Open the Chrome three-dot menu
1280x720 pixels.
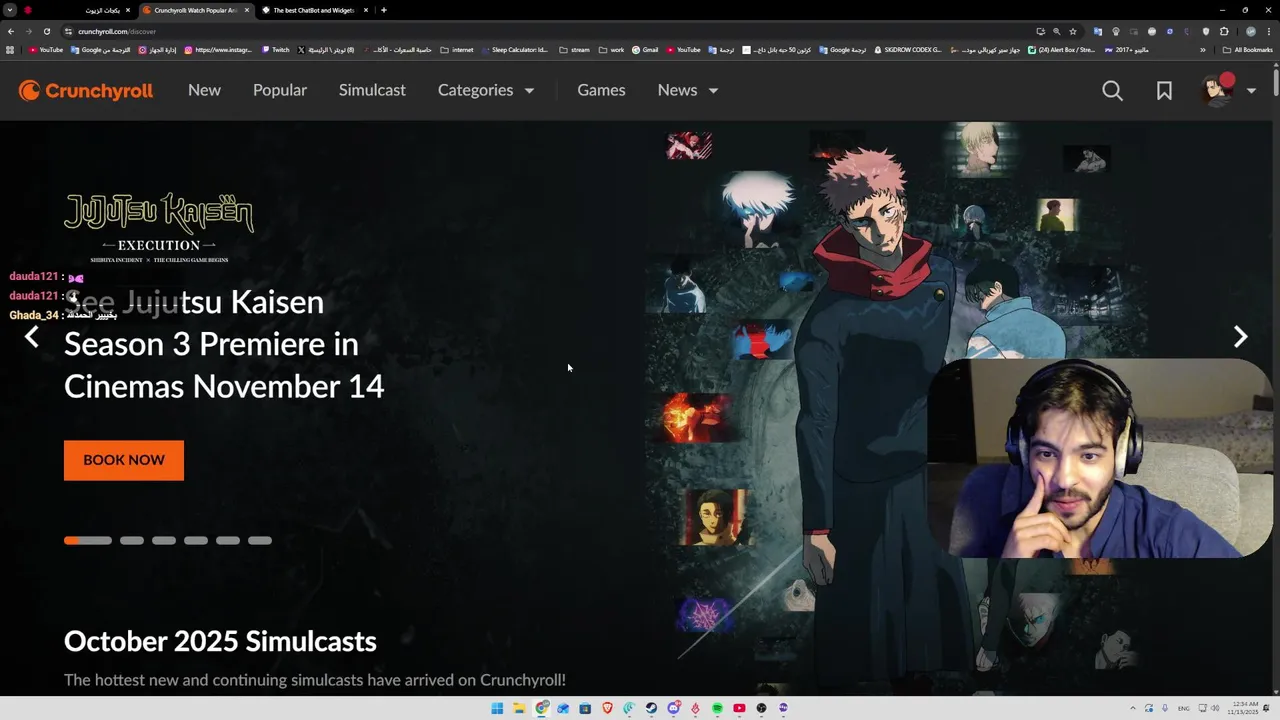tap(1269, 31)
